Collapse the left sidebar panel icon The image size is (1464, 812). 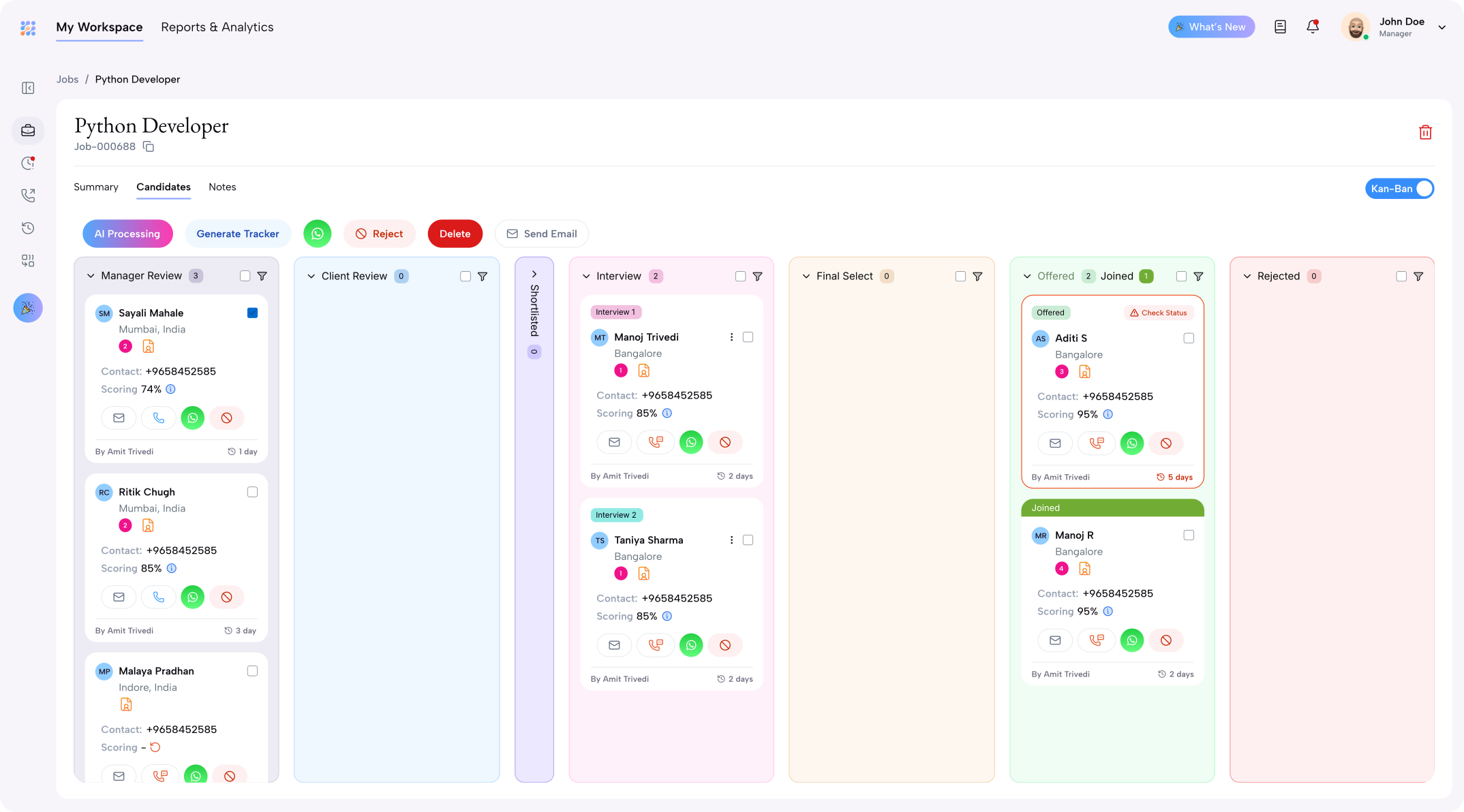(28, 88)
